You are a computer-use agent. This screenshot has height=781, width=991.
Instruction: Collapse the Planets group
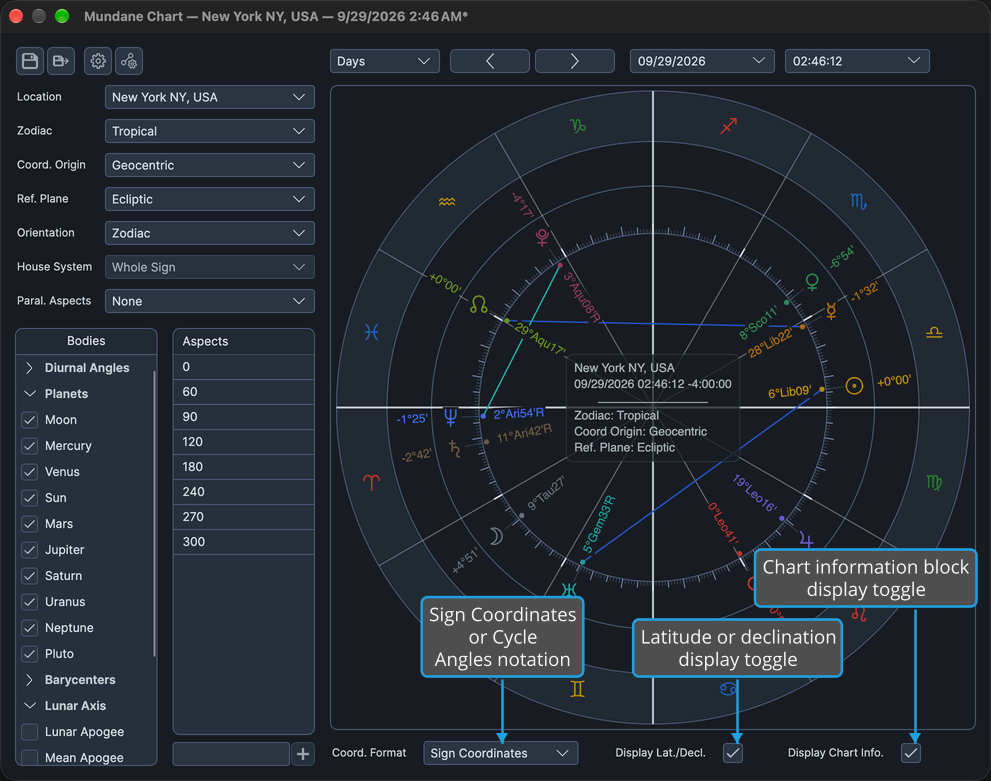click(29, 394)
